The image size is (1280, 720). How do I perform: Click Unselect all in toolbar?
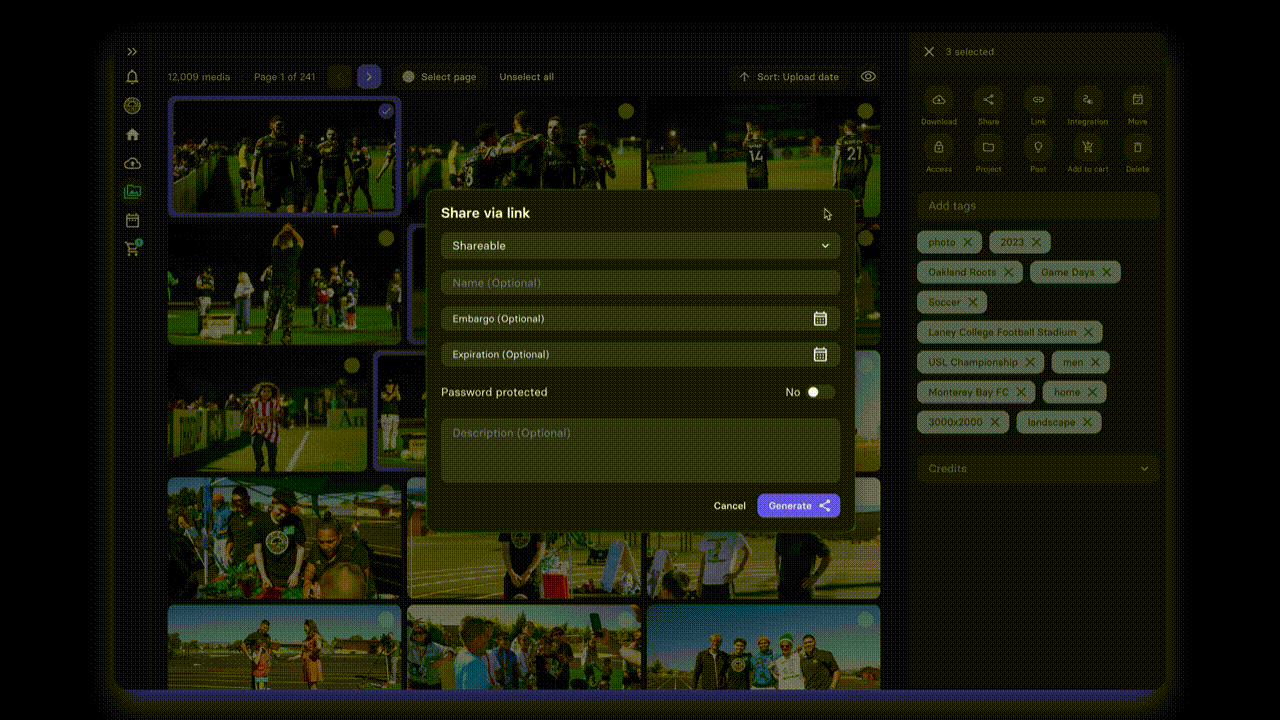526,77
